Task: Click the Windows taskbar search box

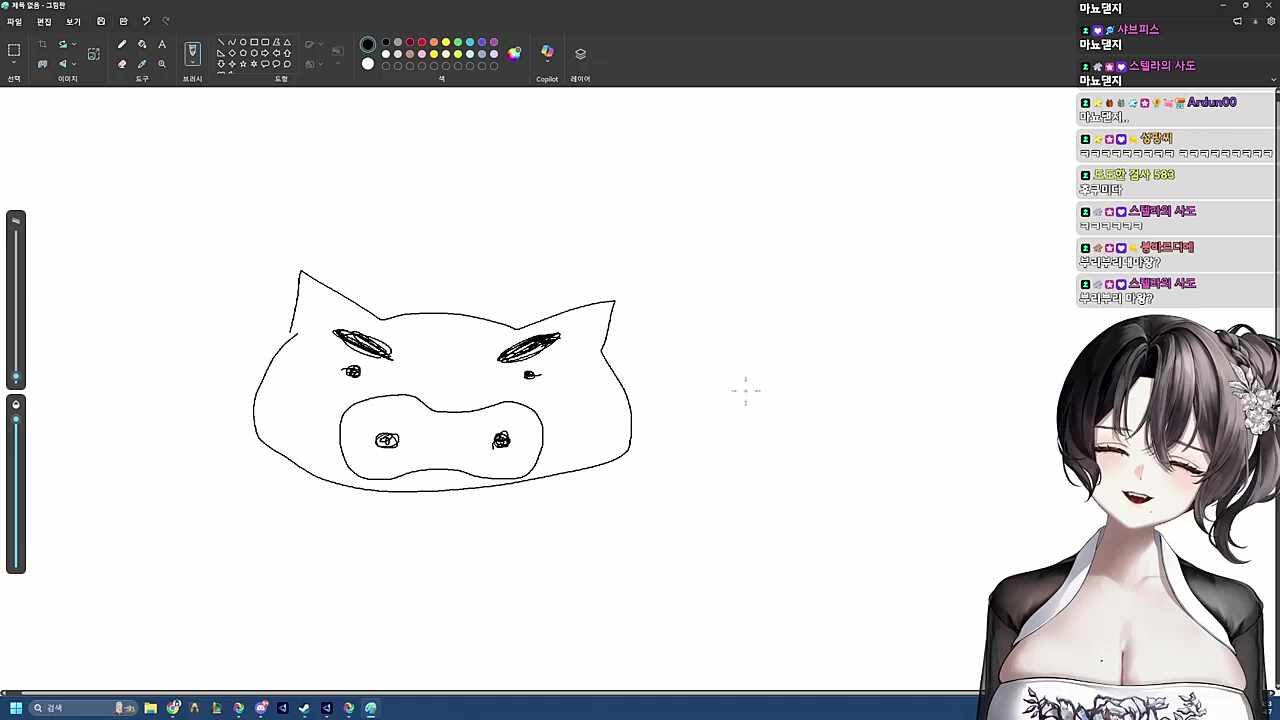Action: click(70, 708)
